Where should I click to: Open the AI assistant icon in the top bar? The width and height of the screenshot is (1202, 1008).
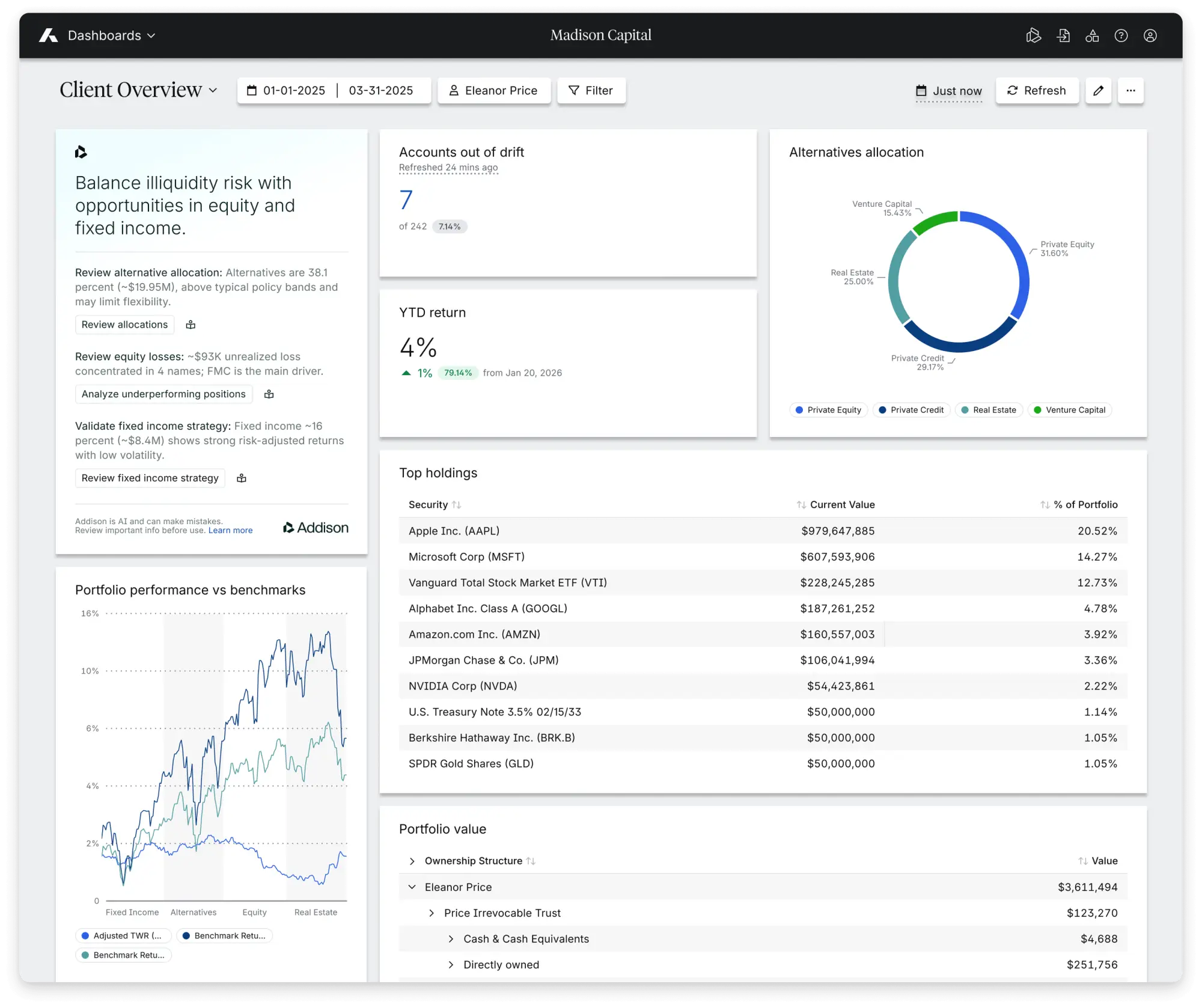1034,36
